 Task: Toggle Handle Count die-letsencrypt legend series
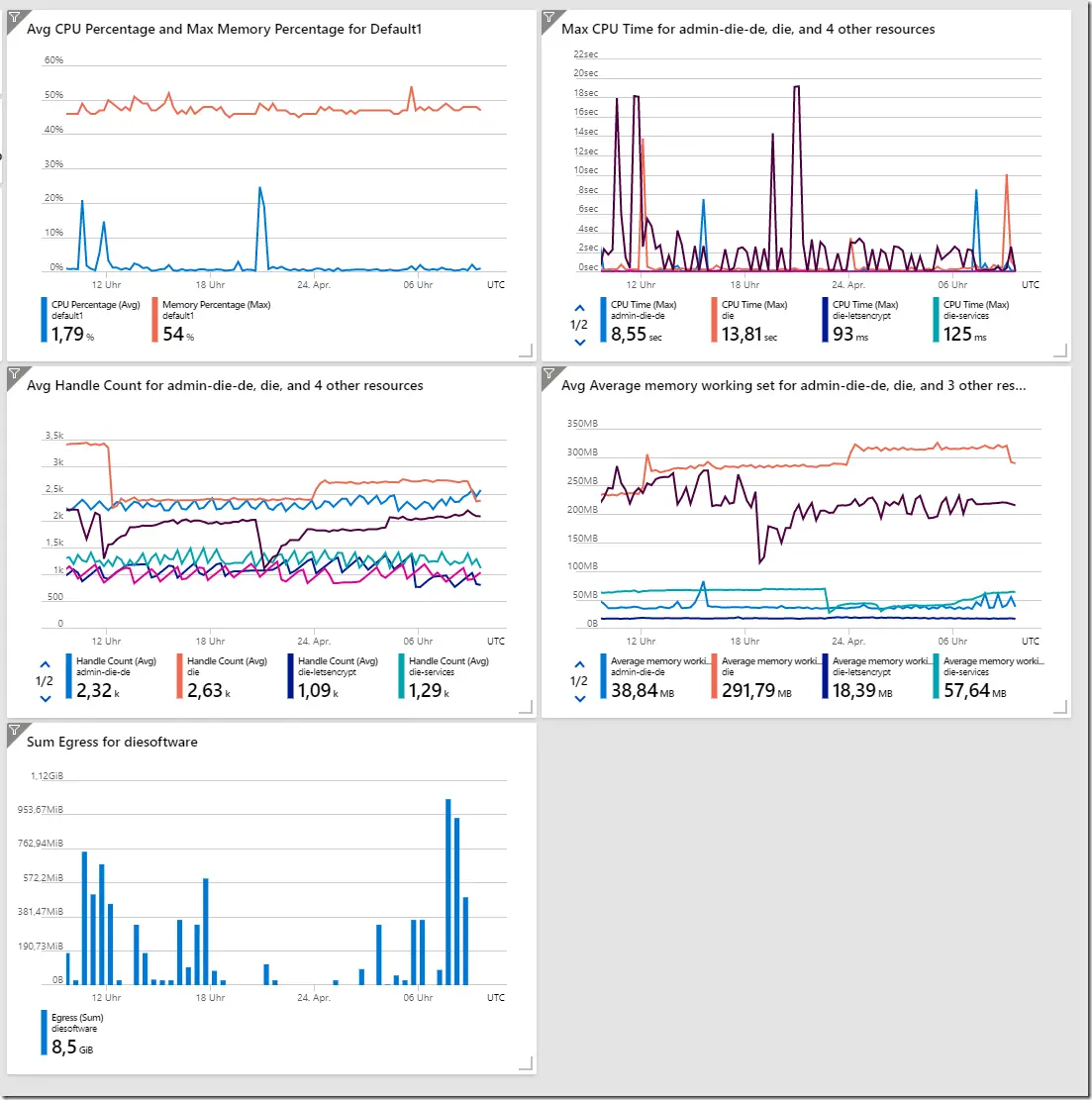(x=334, y=677)
